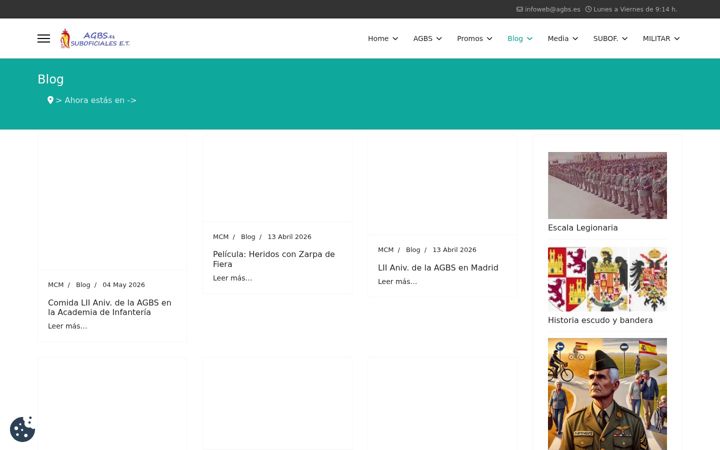720x450 pixels.
Task: Open the Escala Legionaria thumbnail image
Action: point(607,186)
